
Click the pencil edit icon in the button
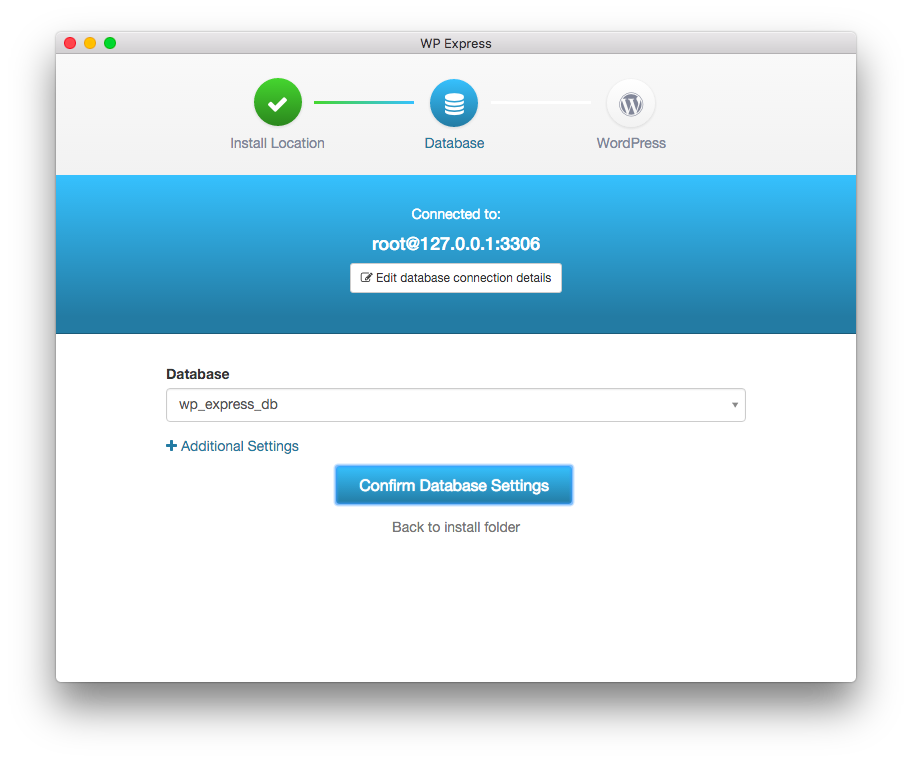(x=366, y=278)
